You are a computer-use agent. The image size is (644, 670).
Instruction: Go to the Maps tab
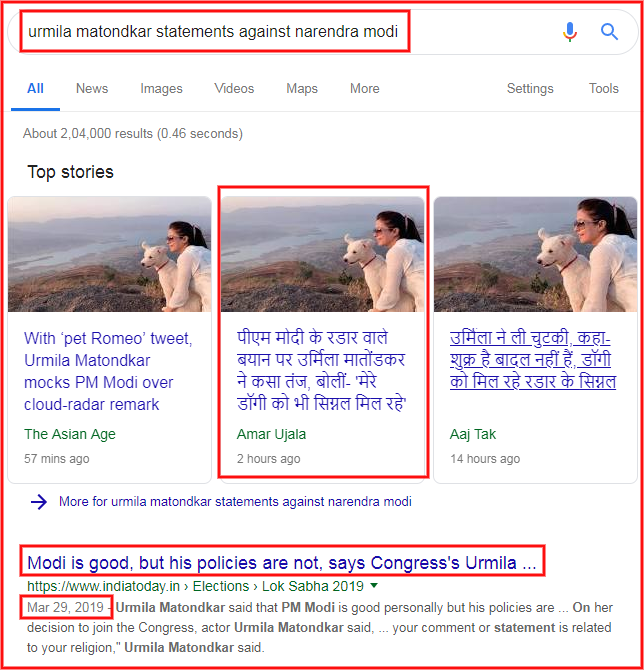(302, 88)
